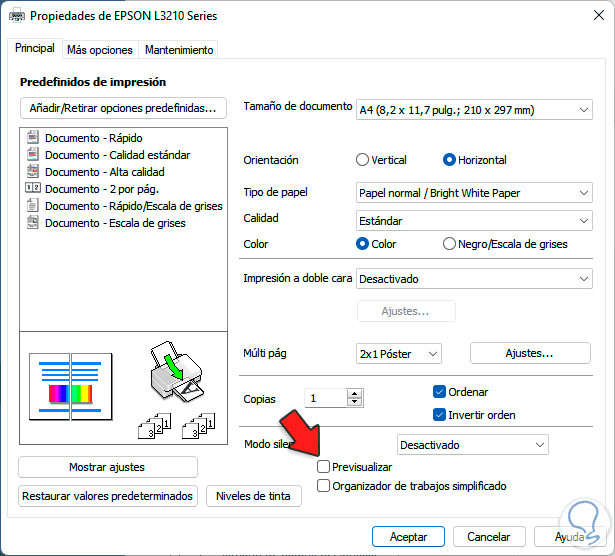Confirm with the Aceptar button
615x556 pixels.
(408, 536)
